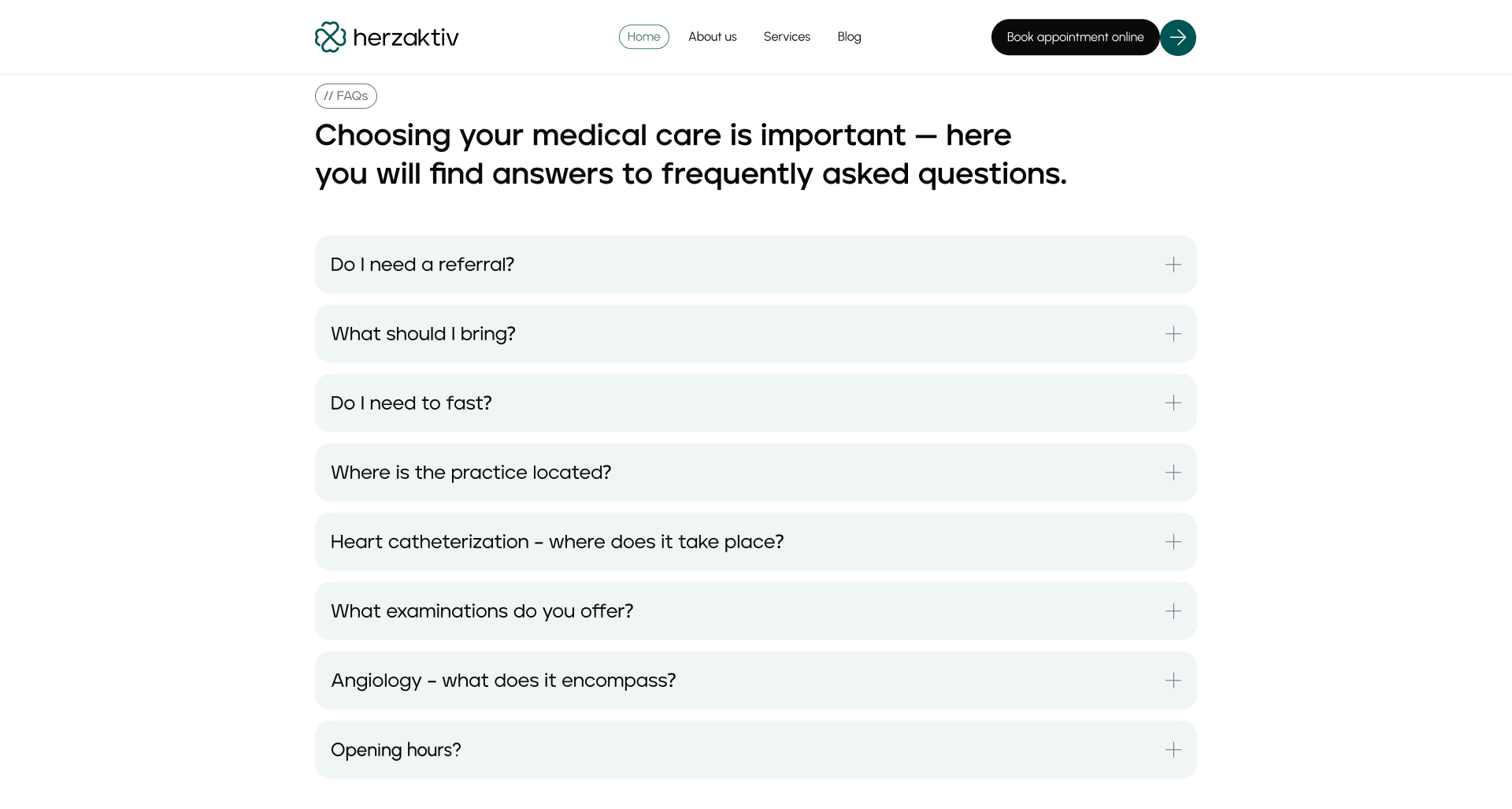Expand 'Angiology – what does it encompass?'

coord(503,681)
